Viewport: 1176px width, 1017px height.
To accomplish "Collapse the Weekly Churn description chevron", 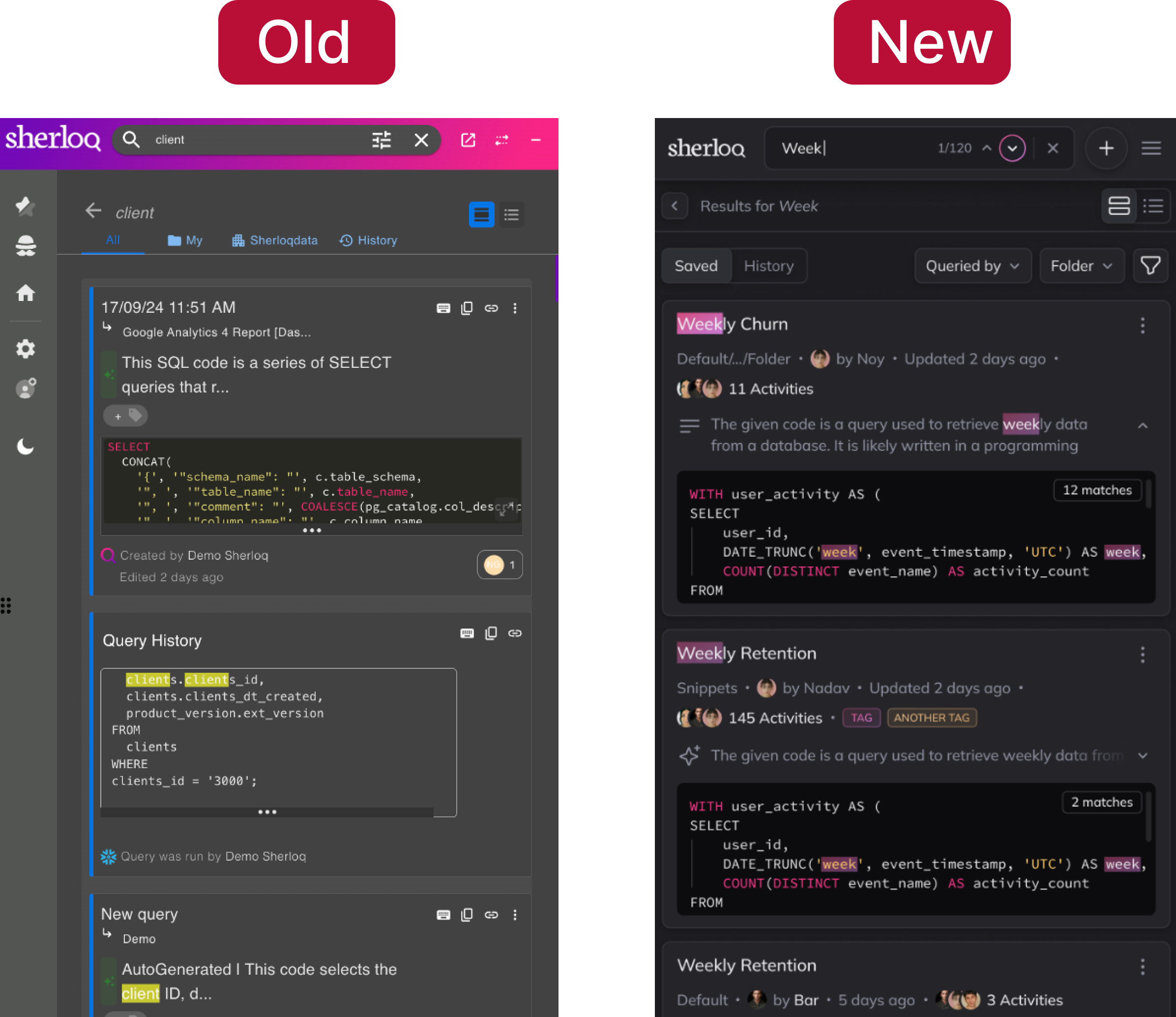I will [x=1143, y=425].
